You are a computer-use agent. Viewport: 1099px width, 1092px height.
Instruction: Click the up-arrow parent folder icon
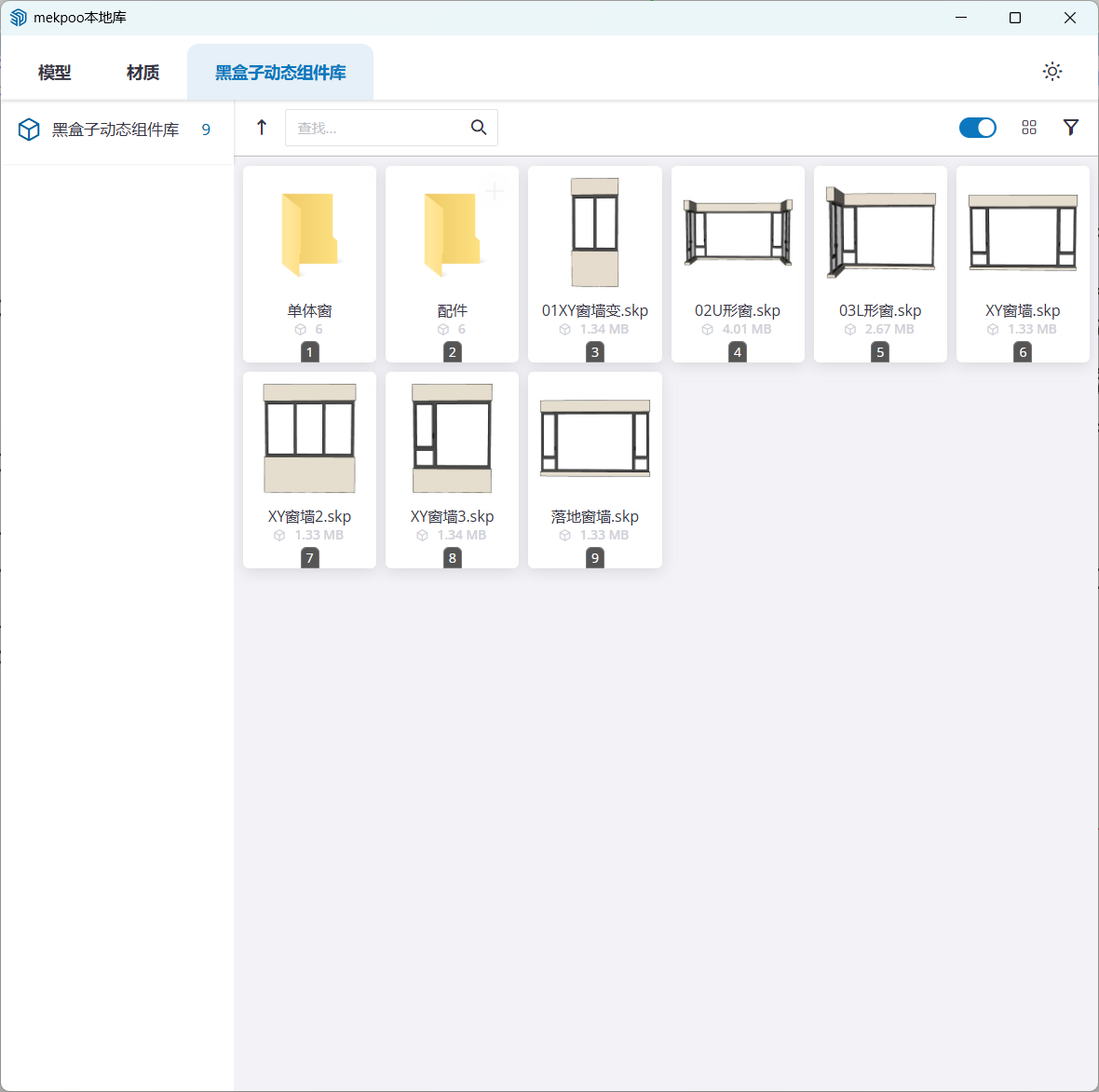click(262, 128)
